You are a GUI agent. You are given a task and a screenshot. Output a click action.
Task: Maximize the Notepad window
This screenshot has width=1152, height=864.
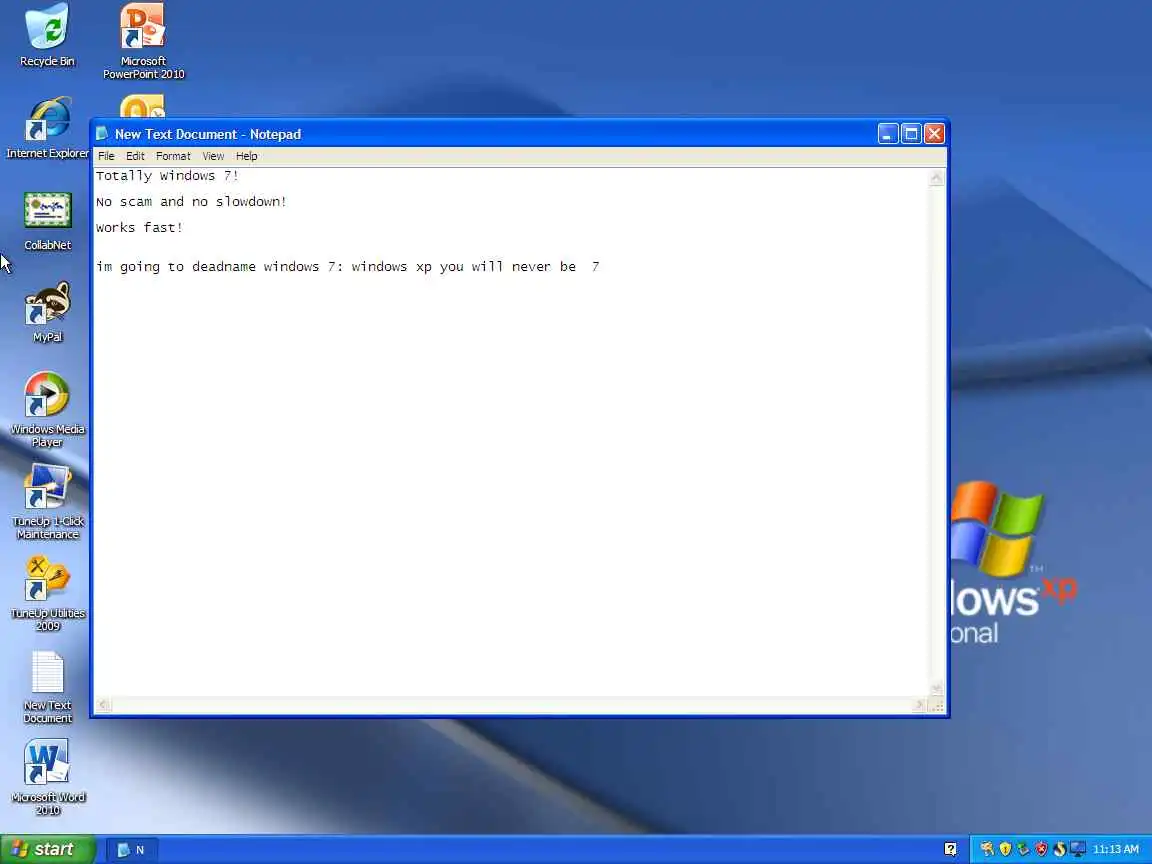click(911, 134)
